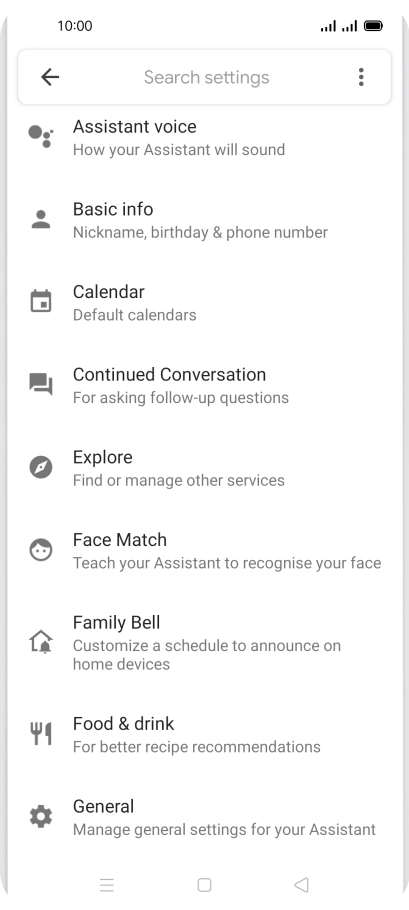This screenshot has width=409, height=910.
Task: Tap the Explore compass icon
Action: [x=41, y=467]
